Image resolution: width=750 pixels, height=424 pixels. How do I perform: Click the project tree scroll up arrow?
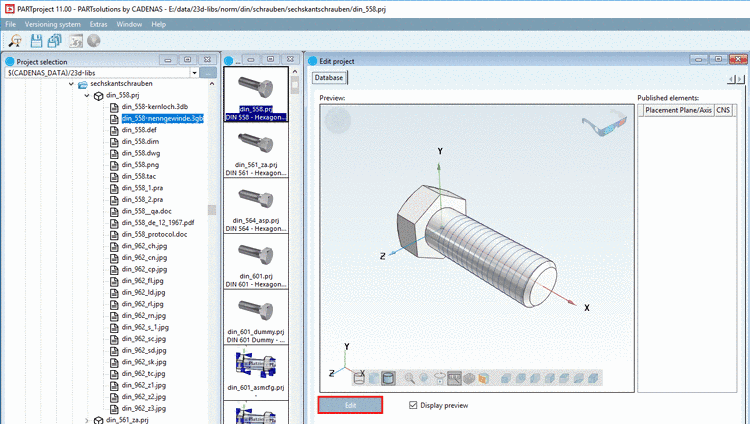point(212,84)
